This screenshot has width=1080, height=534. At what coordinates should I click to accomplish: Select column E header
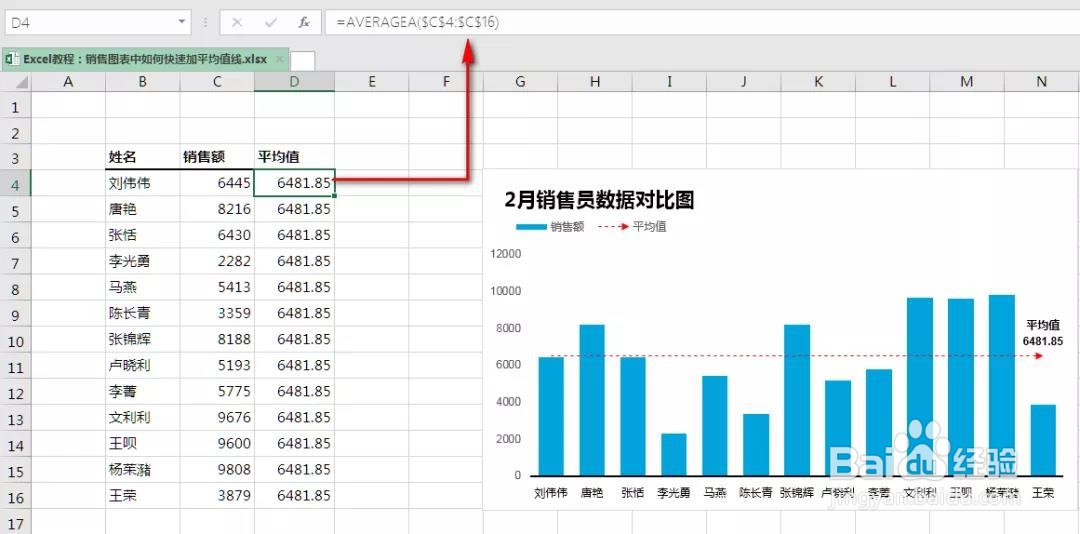(372, 82)
